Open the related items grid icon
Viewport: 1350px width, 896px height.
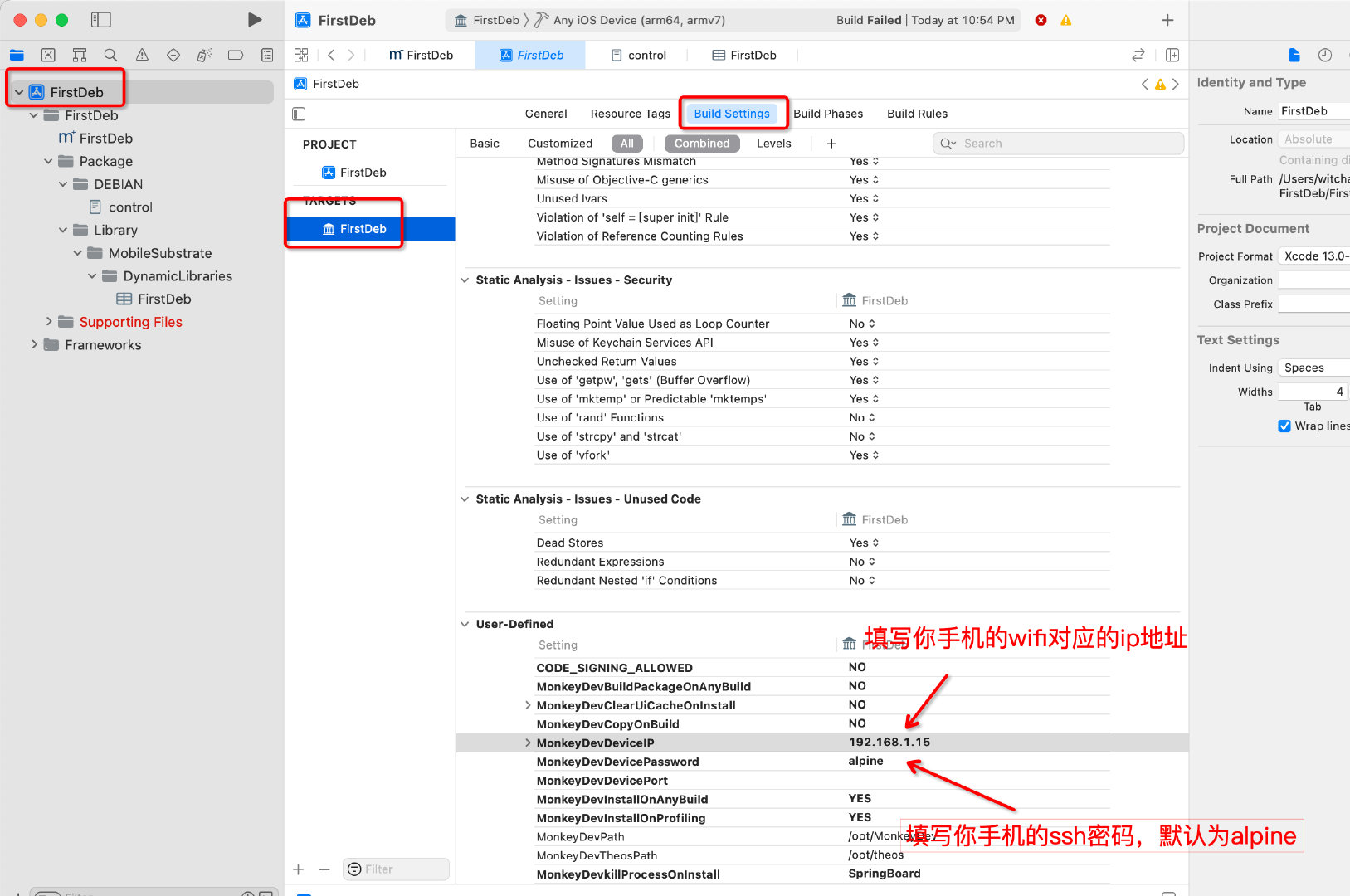click(301, 55)
